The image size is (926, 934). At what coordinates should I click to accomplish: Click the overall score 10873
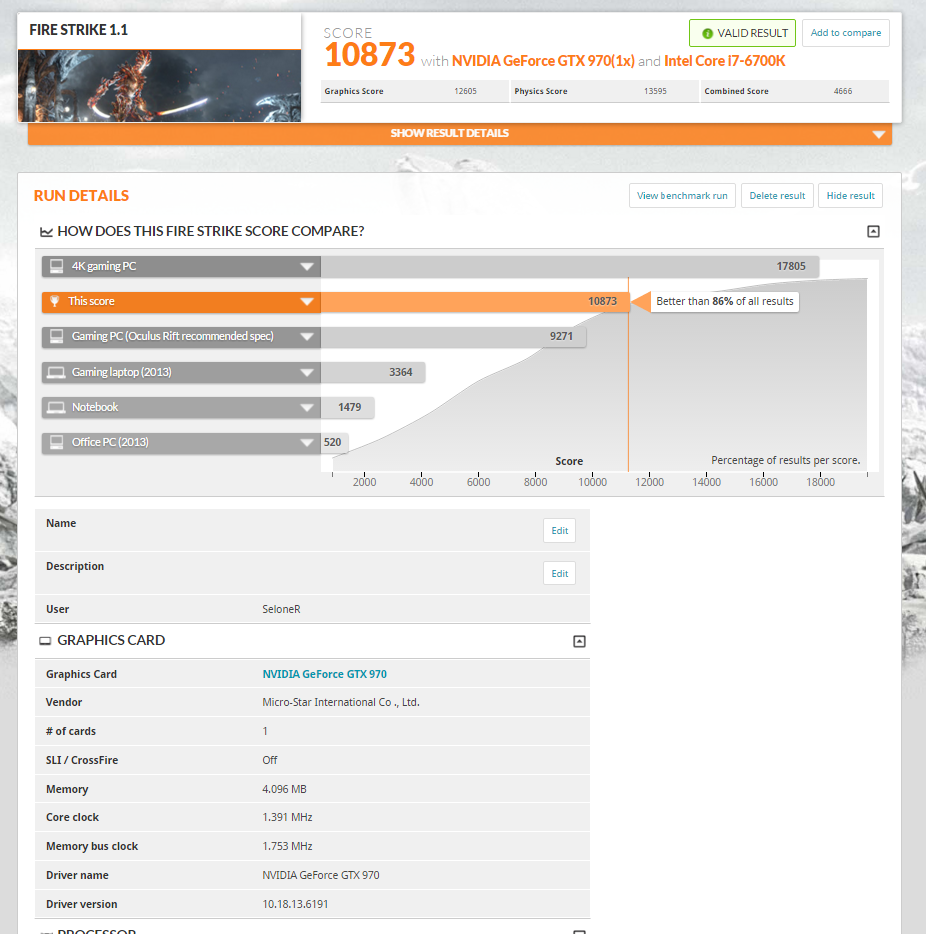(369, 55)
